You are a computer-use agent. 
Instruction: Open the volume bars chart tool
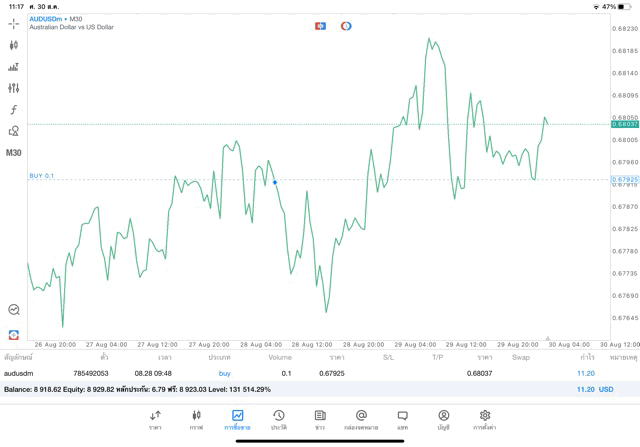coord(14,67)
